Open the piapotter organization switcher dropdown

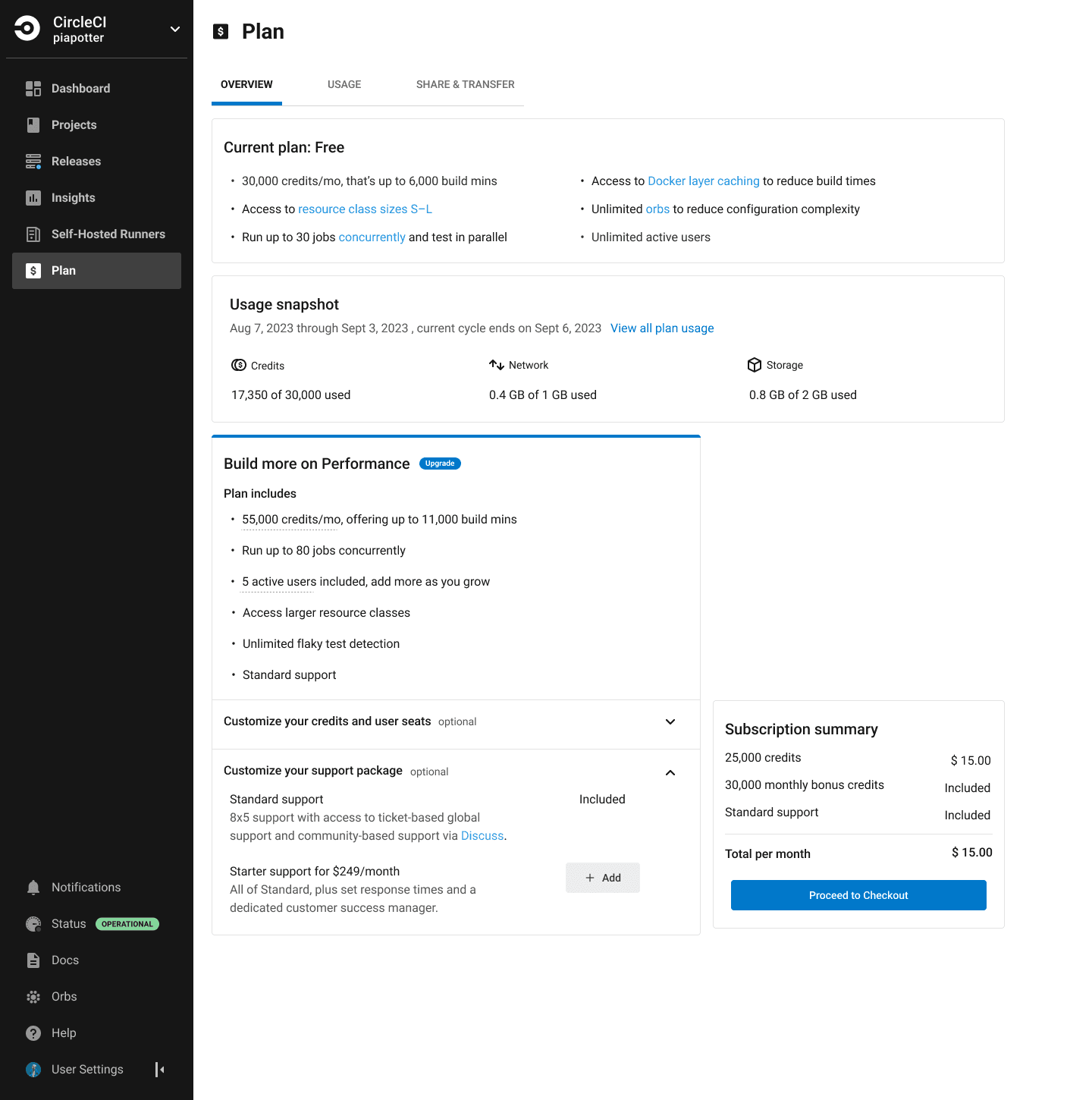pos(175,30)
